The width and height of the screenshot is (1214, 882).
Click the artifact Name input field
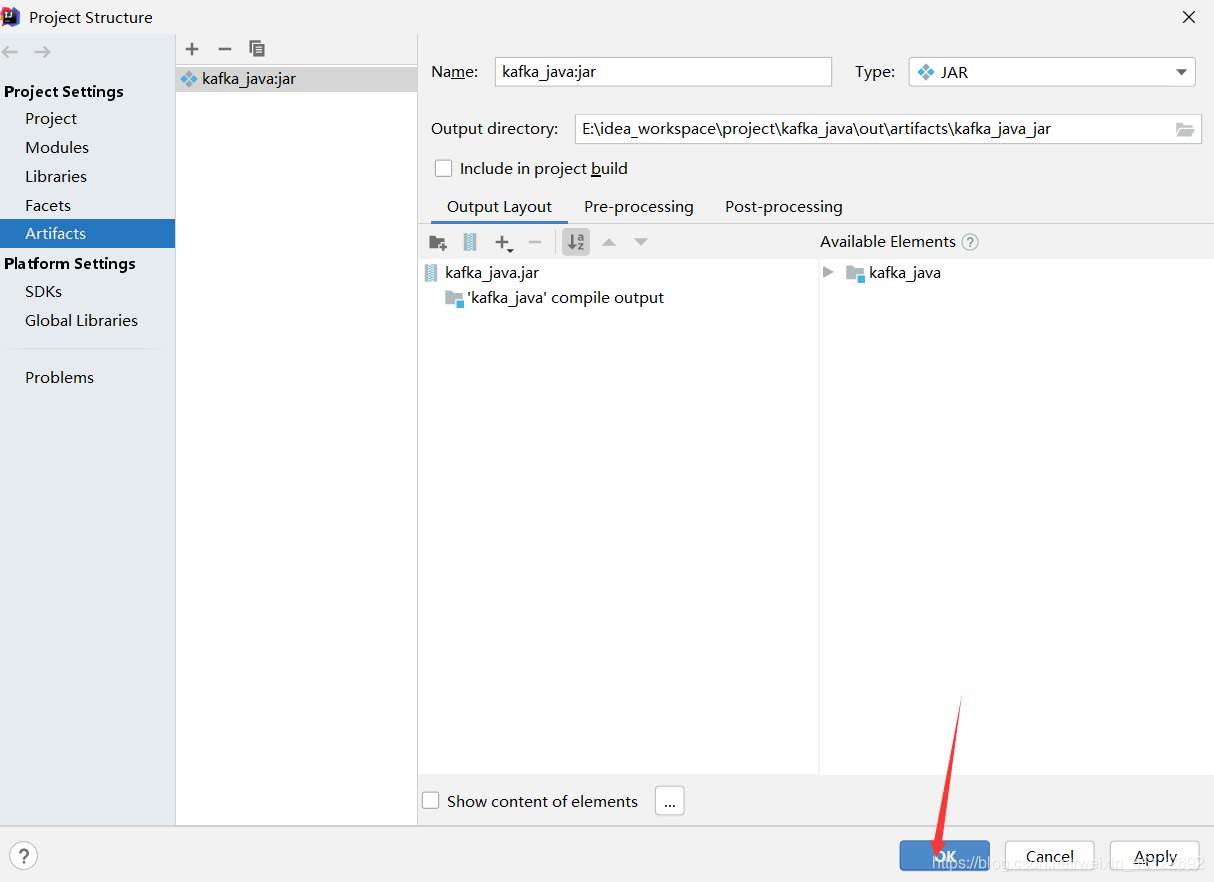(x=663, y=72)
